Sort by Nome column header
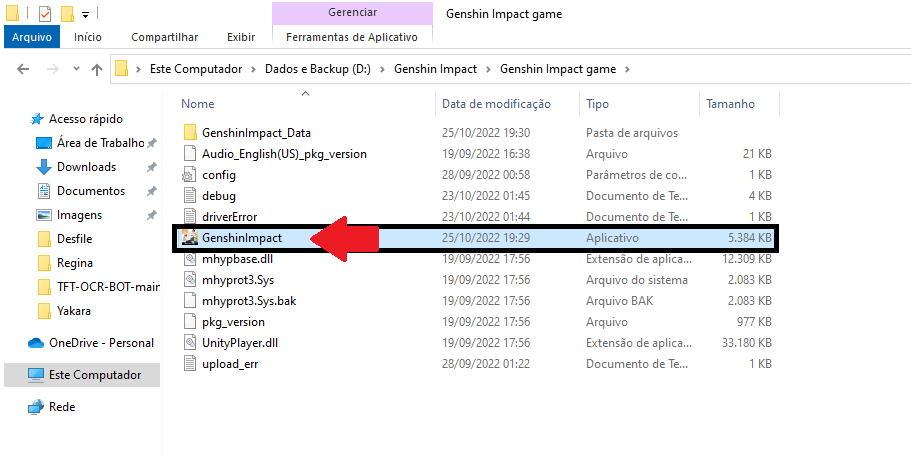The height and width of the screenshot is (458, 911). coord(198,104)
